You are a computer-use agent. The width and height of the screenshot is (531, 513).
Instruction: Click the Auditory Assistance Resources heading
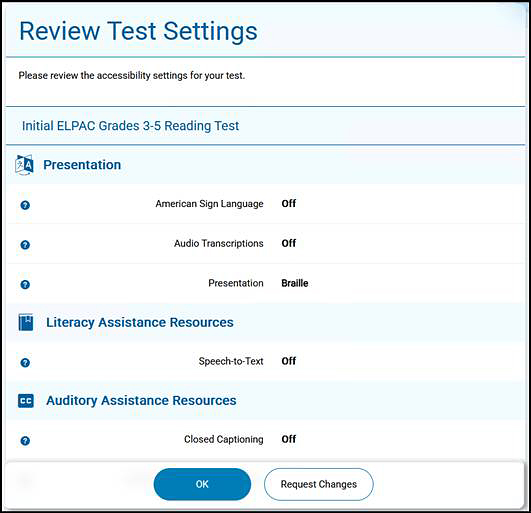[141, 401]
